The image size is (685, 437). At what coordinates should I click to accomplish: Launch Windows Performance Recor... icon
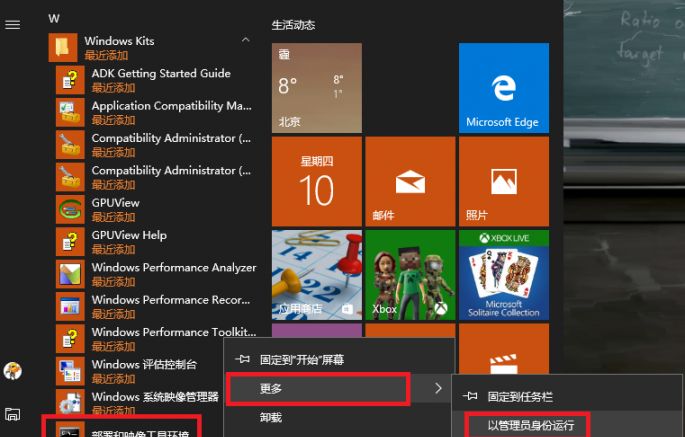(70, 306)
